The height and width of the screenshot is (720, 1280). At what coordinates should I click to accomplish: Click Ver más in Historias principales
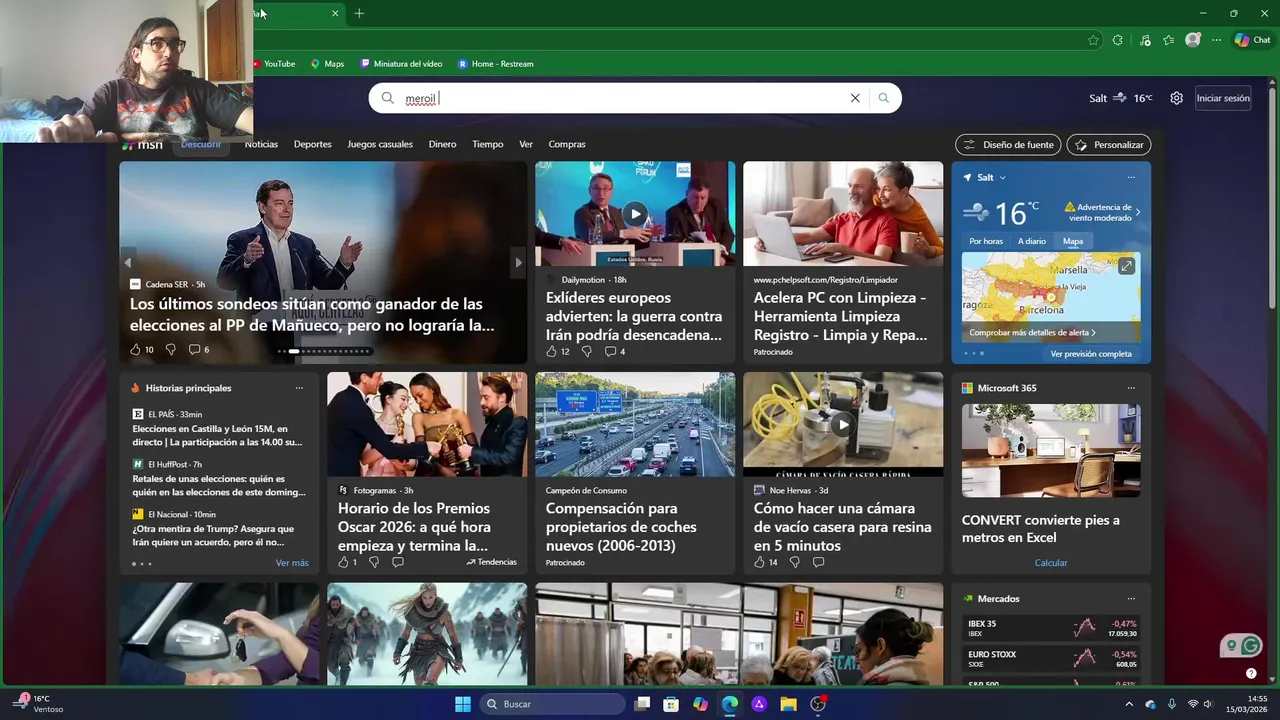click(x=292, y=563)
